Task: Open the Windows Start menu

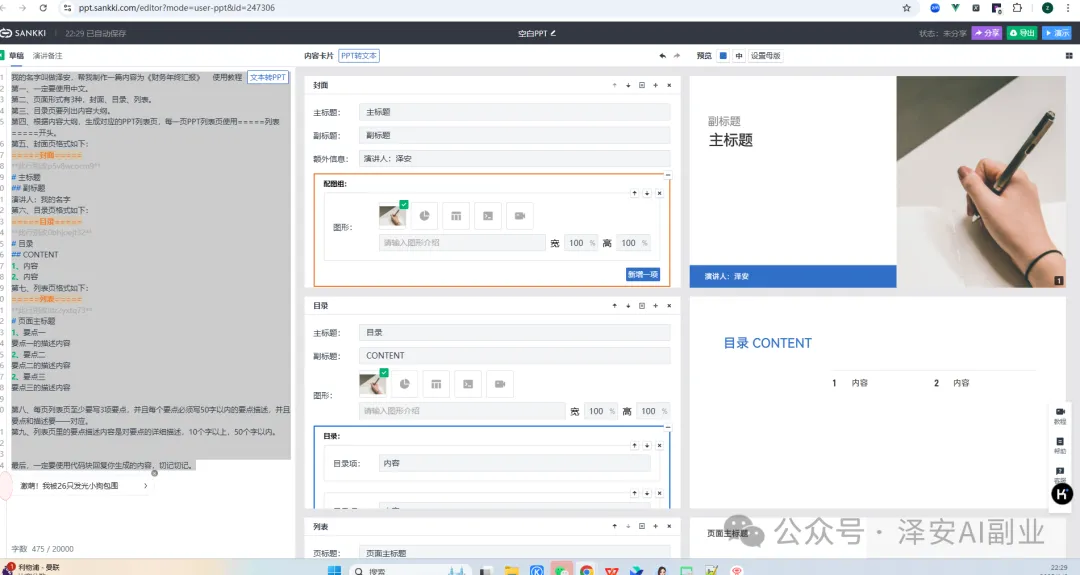Action: point(334,570)
